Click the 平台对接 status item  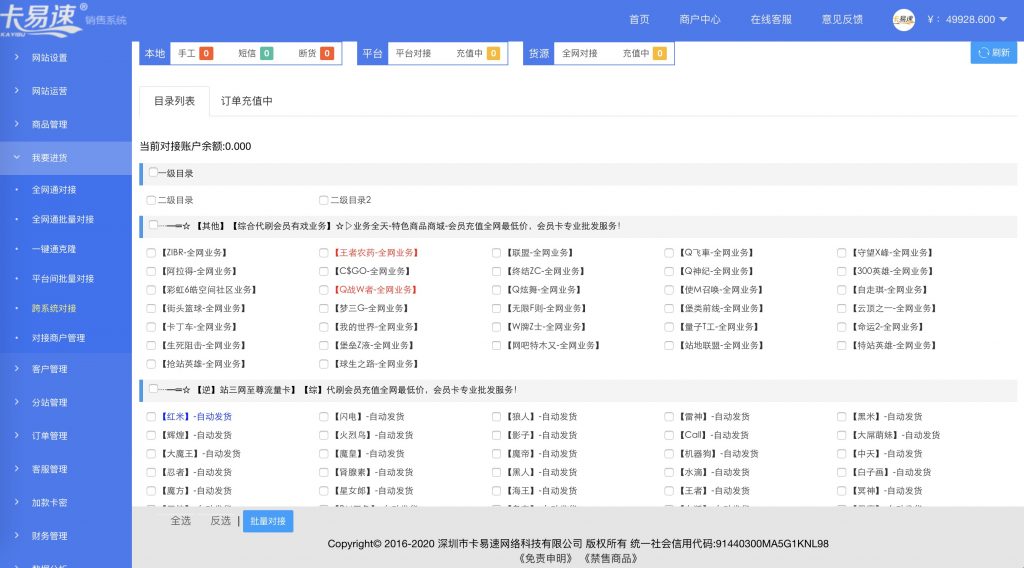click(x=413, y=54)
